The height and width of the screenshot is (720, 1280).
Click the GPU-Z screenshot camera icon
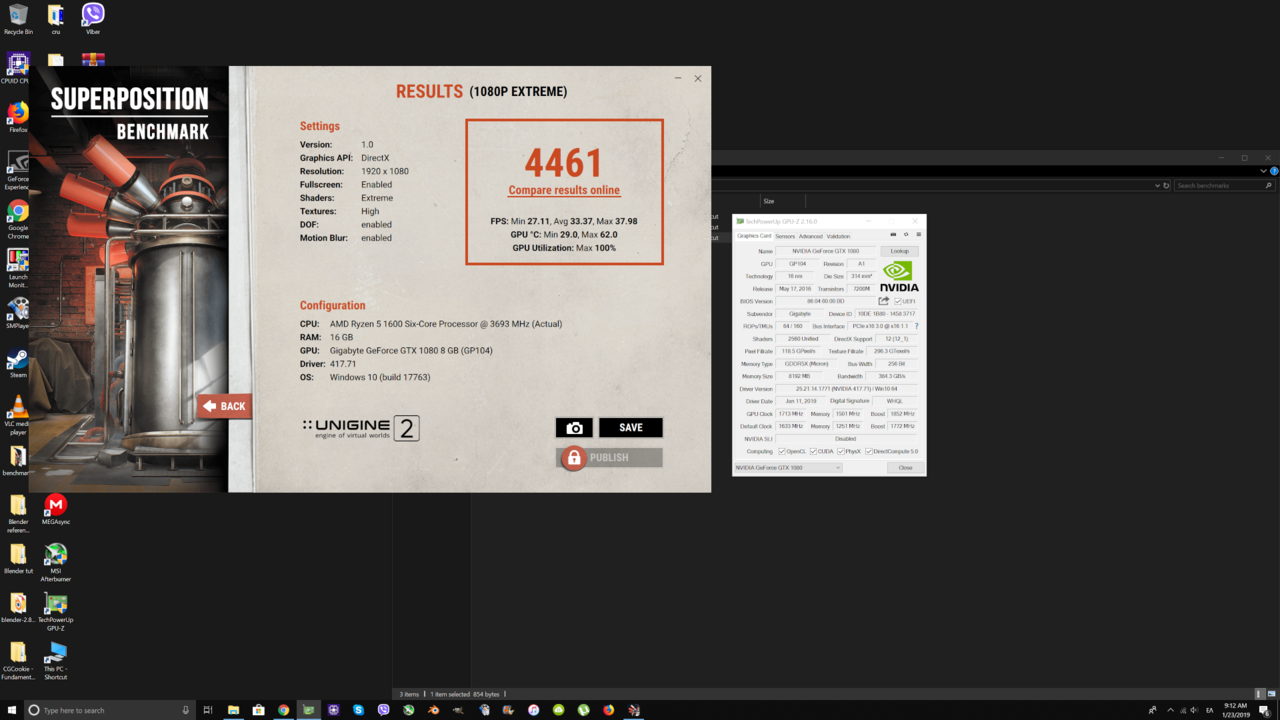click(x=893, y=235)
